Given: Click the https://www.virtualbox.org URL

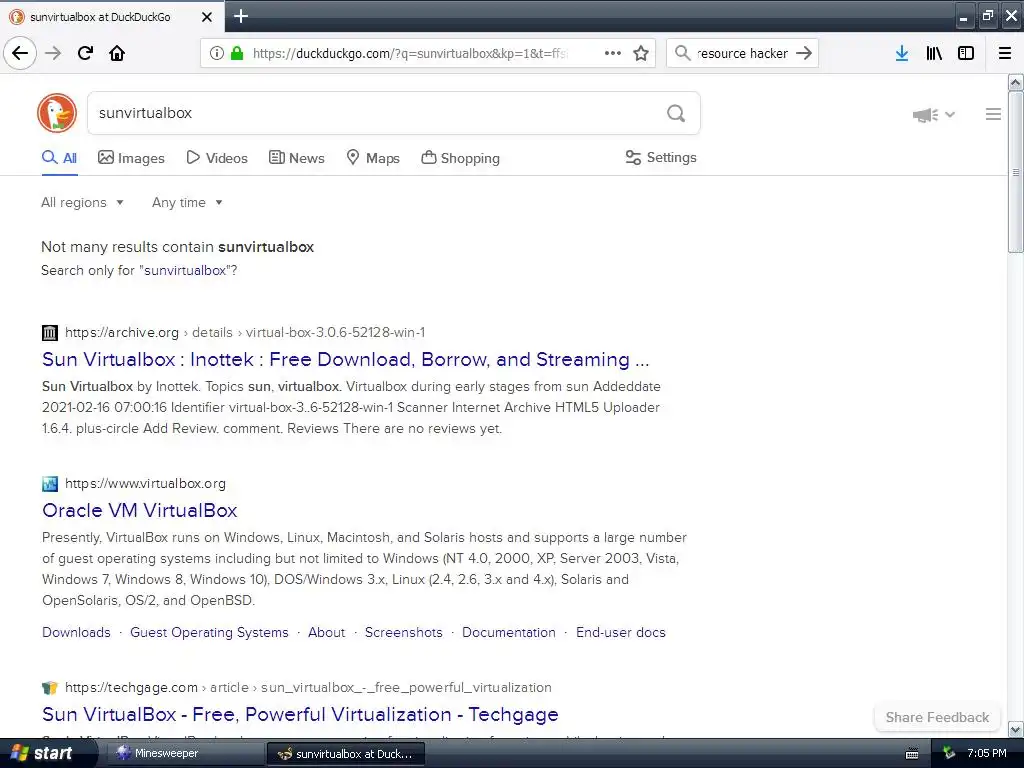Looking at the screenshot, I should pos(145,484).
